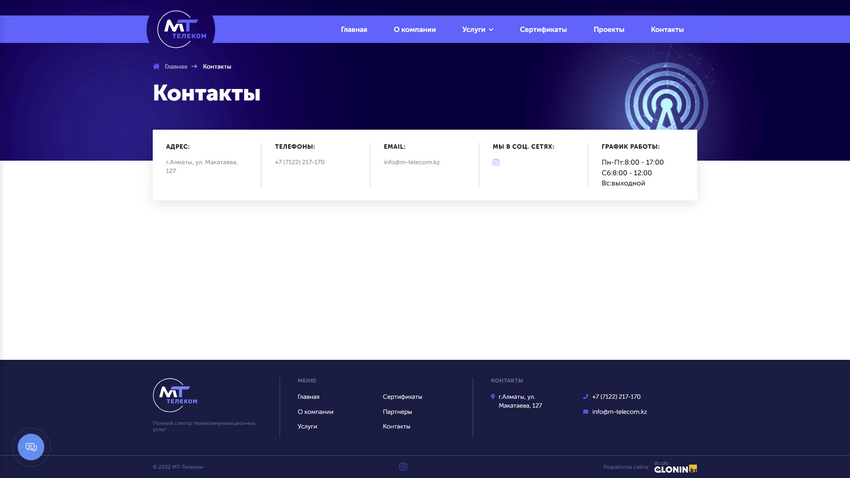Click the Сб working hours line
The width and height of the screenshot is (850, 478).
click(627, 173)
